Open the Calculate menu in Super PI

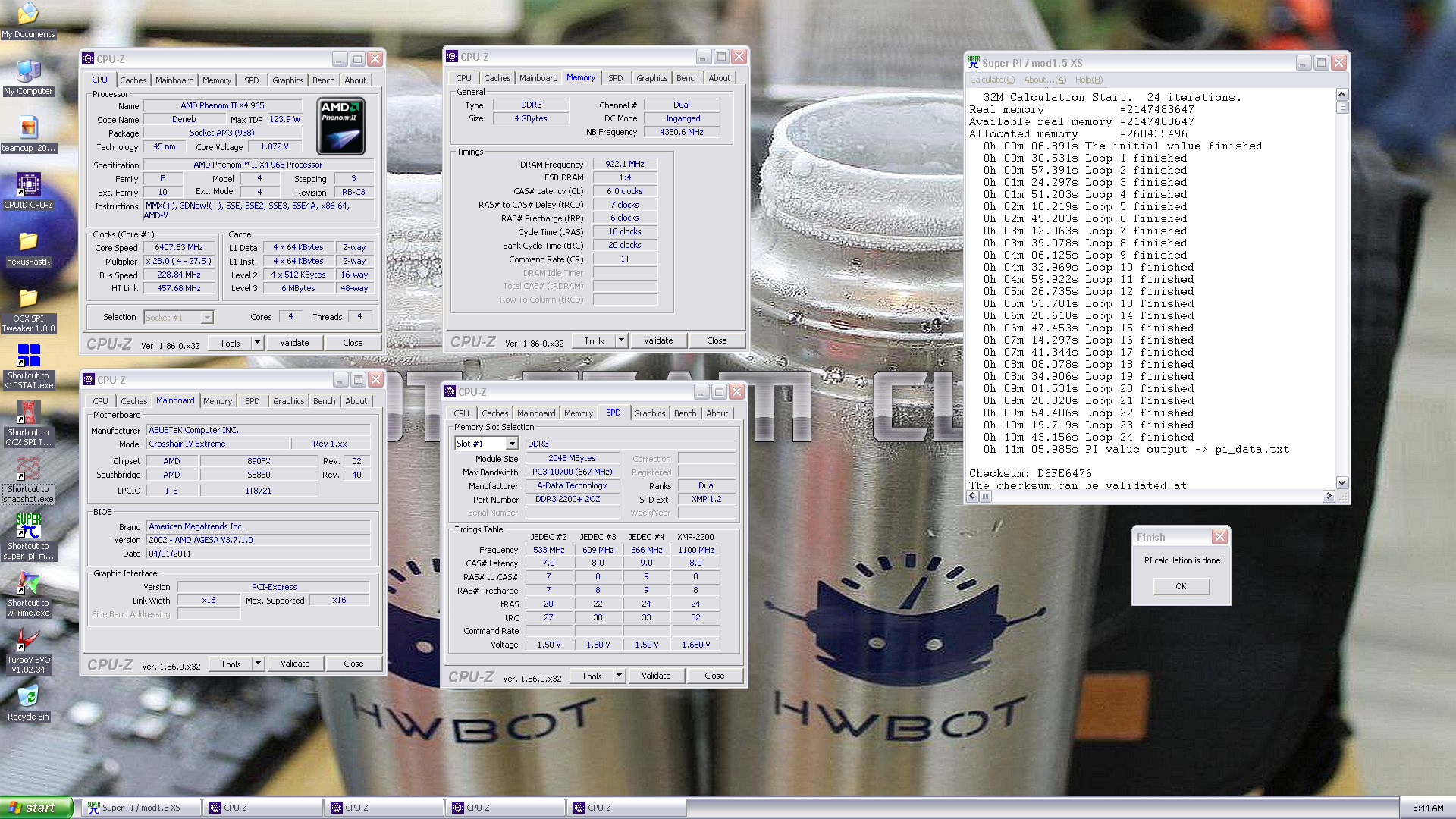click(992, 80)
